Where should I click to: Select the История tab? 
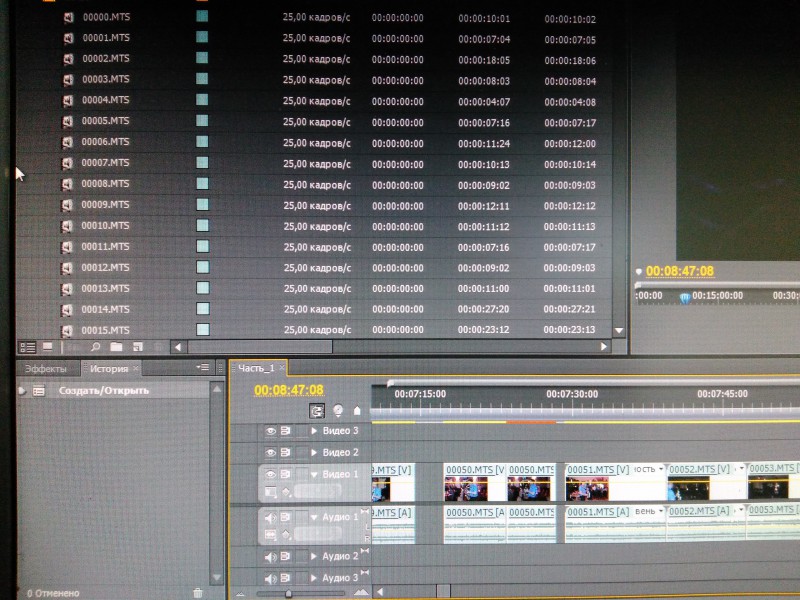109,368
